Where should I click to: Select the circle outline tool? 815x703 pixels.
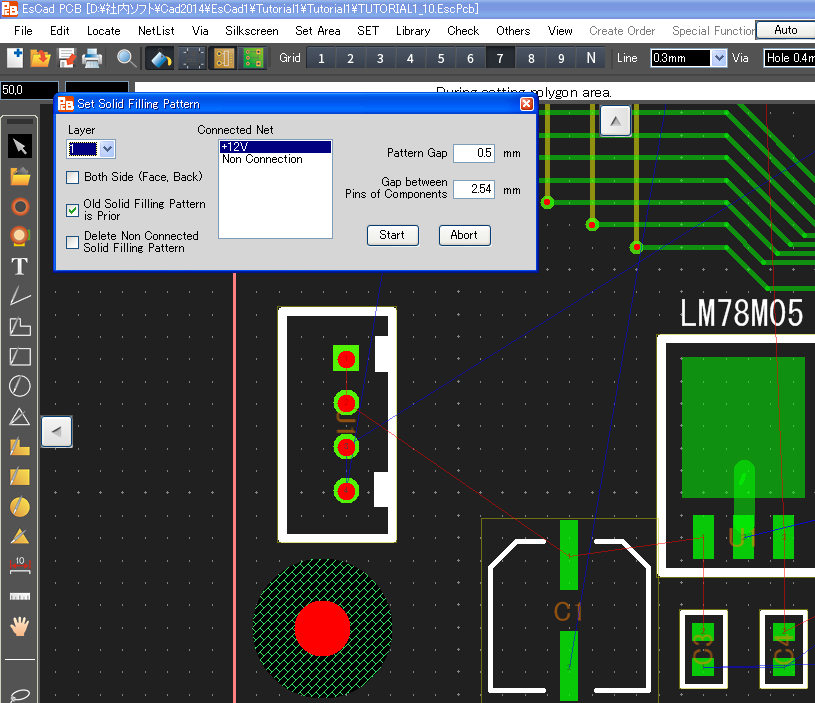point(20,386)
